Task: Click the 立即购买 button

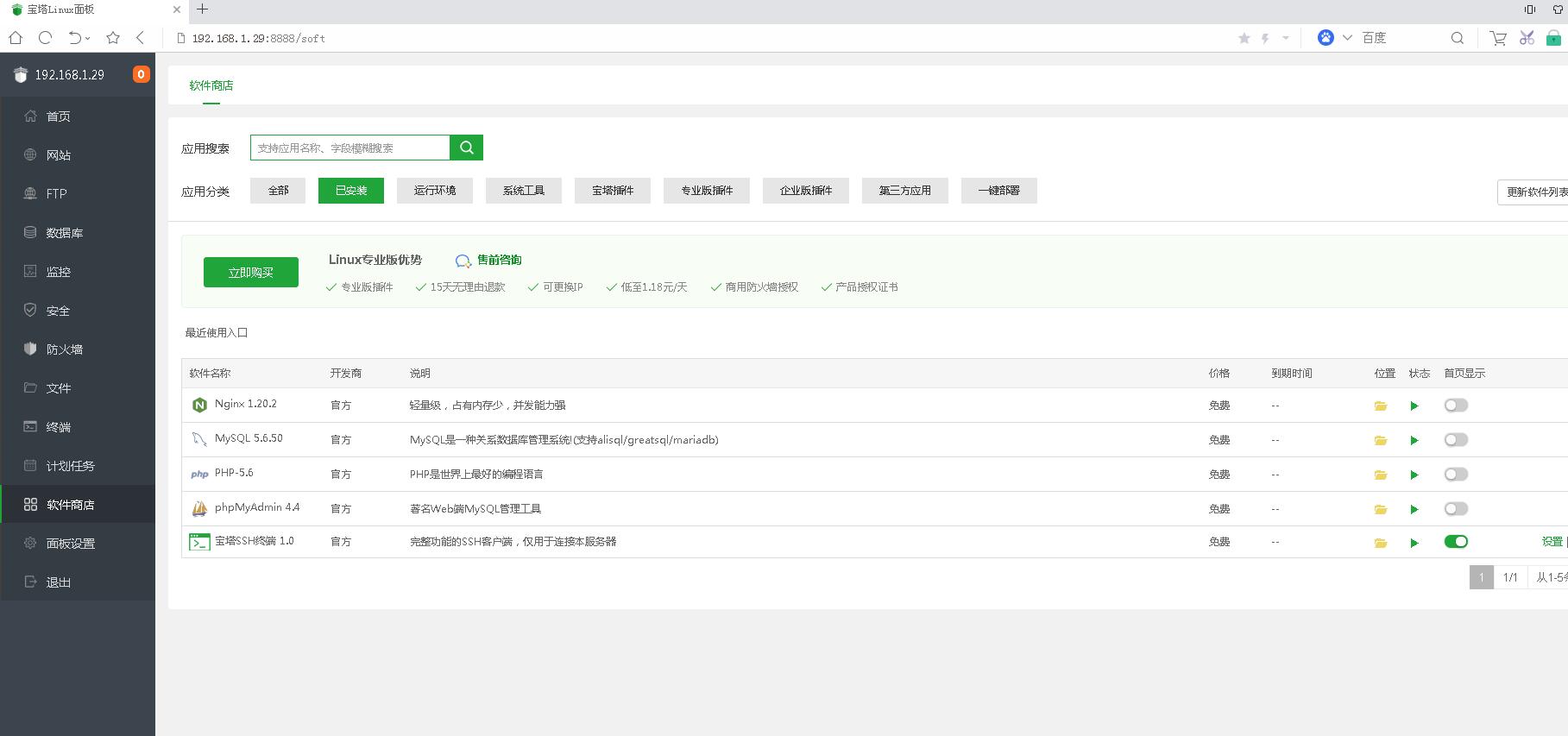Action: (251, 272)
